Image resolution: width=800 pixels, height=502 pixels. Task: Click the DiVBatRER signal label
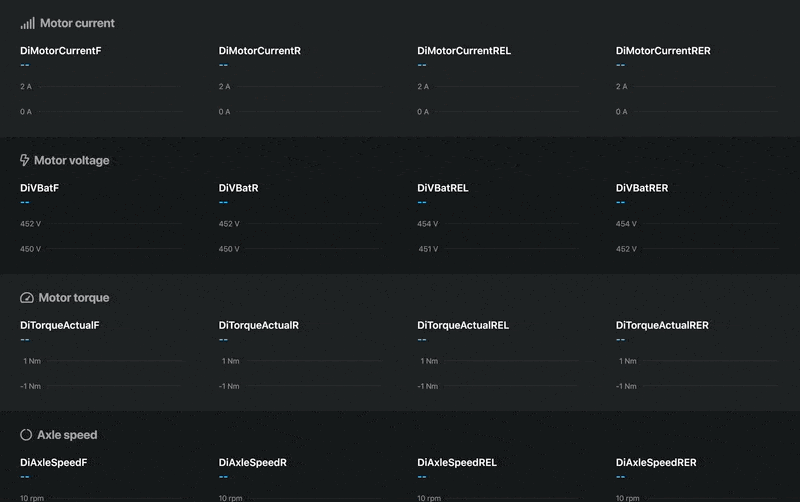coord(642,187)
